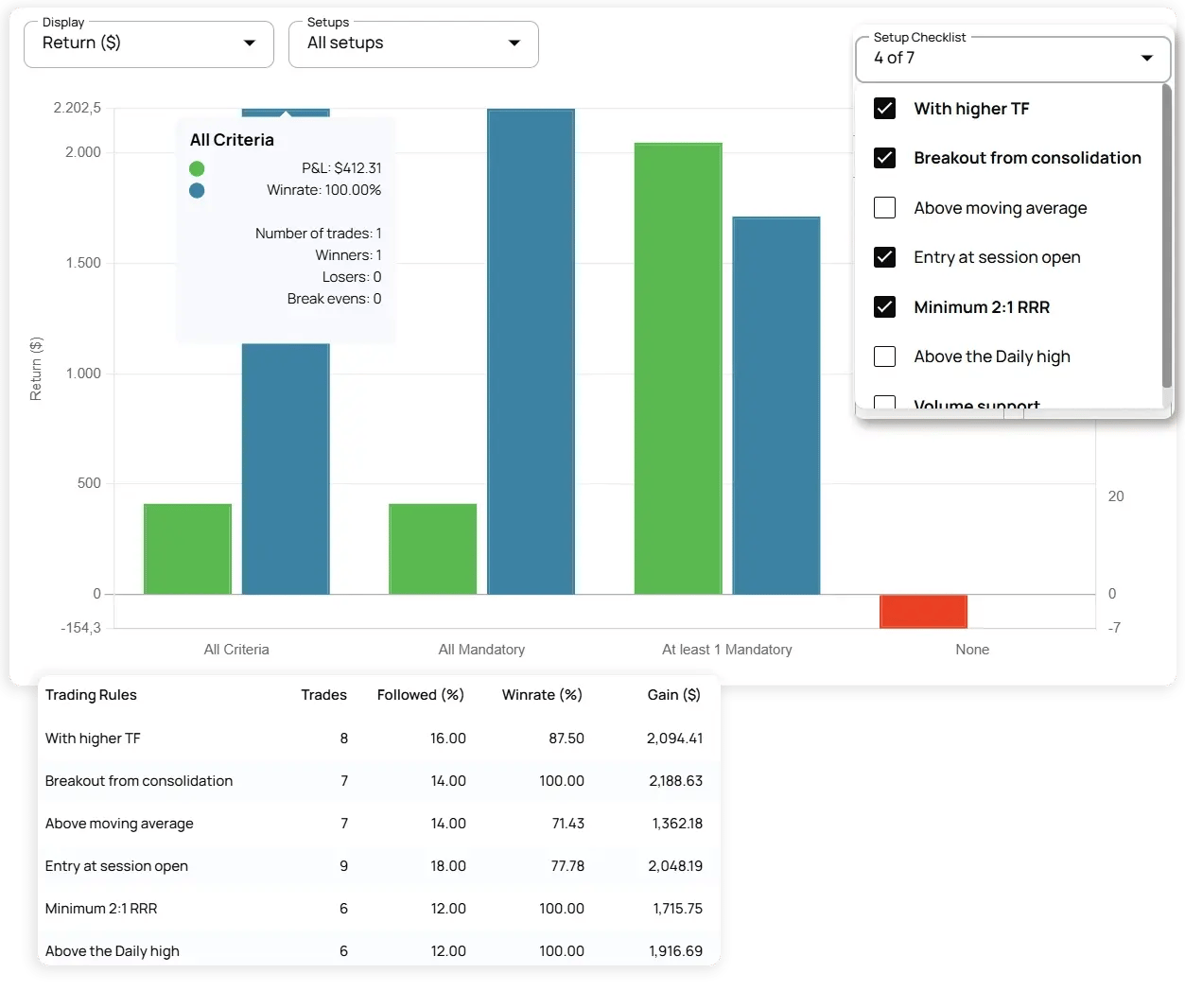The image size is (1185, 1008).
Task: Uncheck the With higher TF checkbox
Action: pyautogui.click(x=884, y=109)
